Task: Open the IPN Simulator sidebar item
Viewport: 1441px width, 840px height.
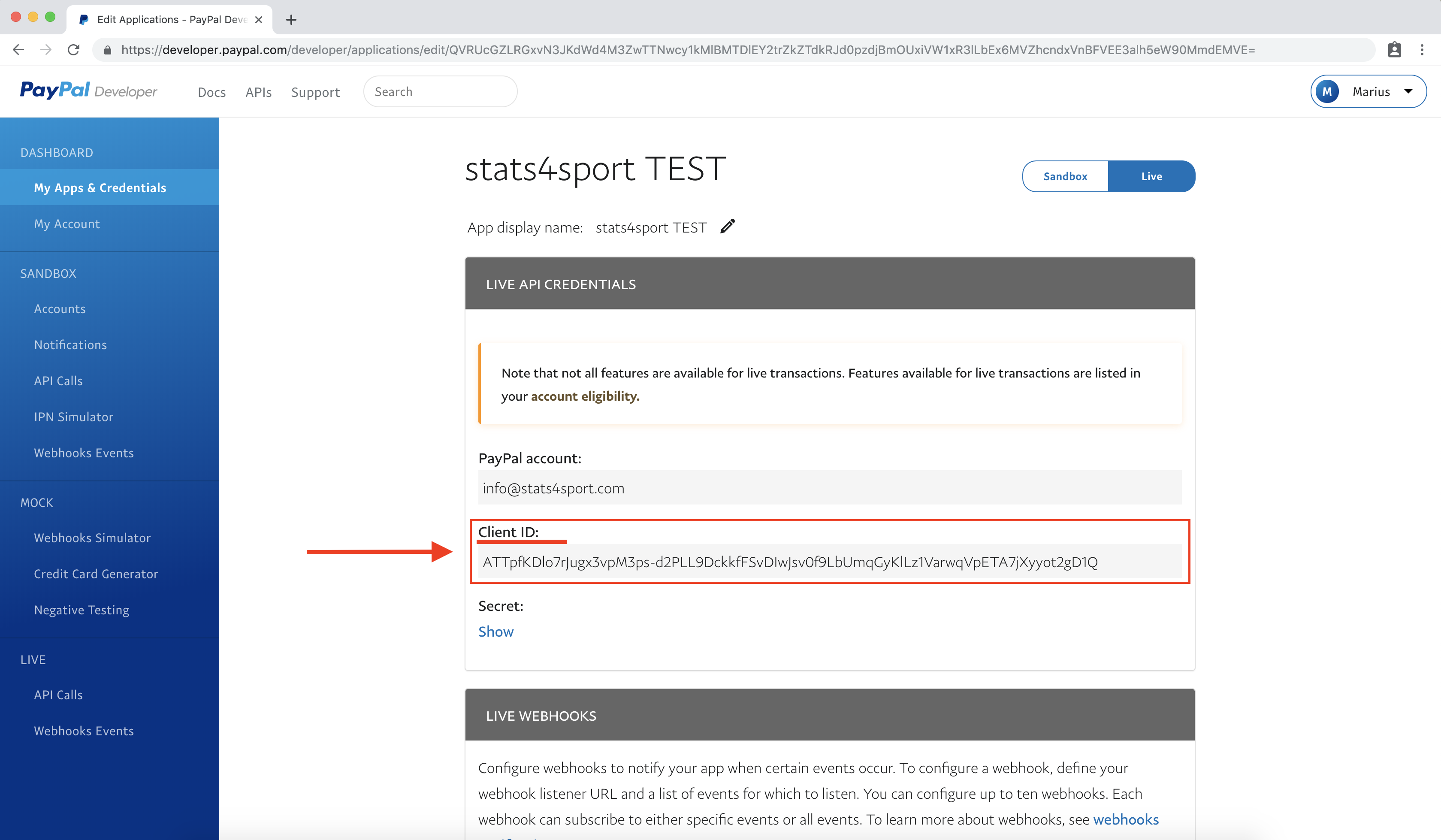Action: pyautogui.click(x=73, y=417)
